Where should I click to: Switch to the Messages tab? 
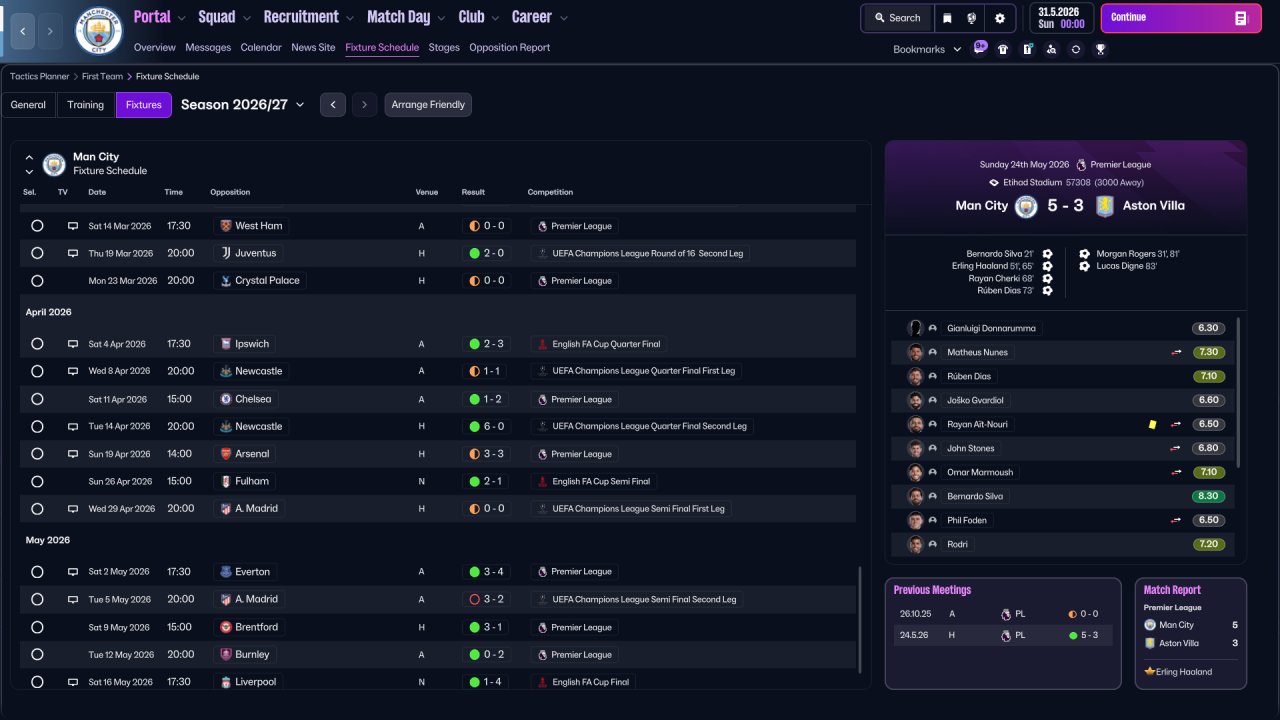pyautogui.click(x=208, y=47)
